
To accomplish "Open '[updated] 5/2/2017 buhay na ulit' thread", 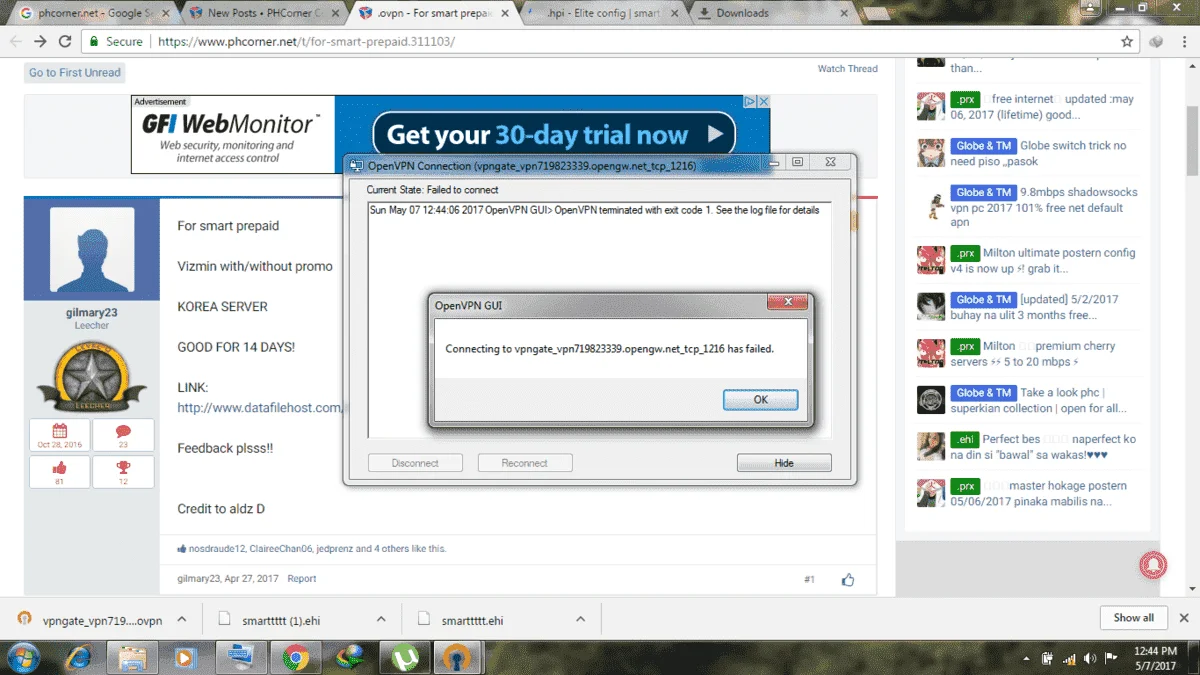I will click(x=1034, y=307).
